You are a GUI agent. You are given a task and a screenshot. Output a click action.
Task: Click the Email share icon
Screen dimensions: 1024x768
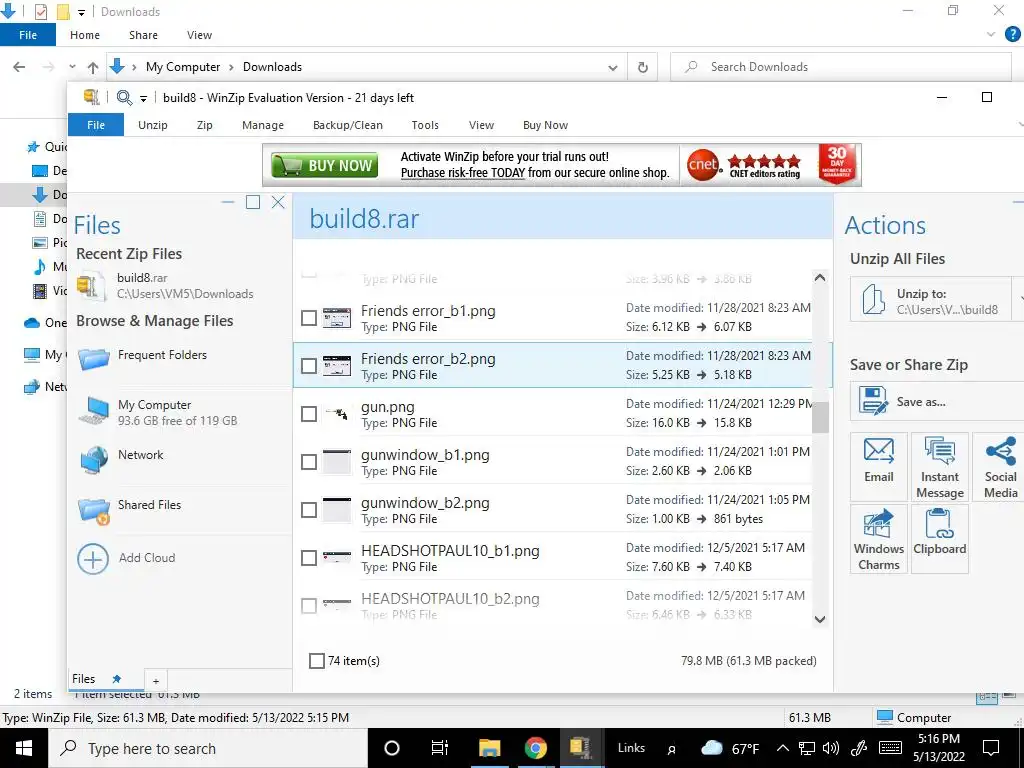878,451
